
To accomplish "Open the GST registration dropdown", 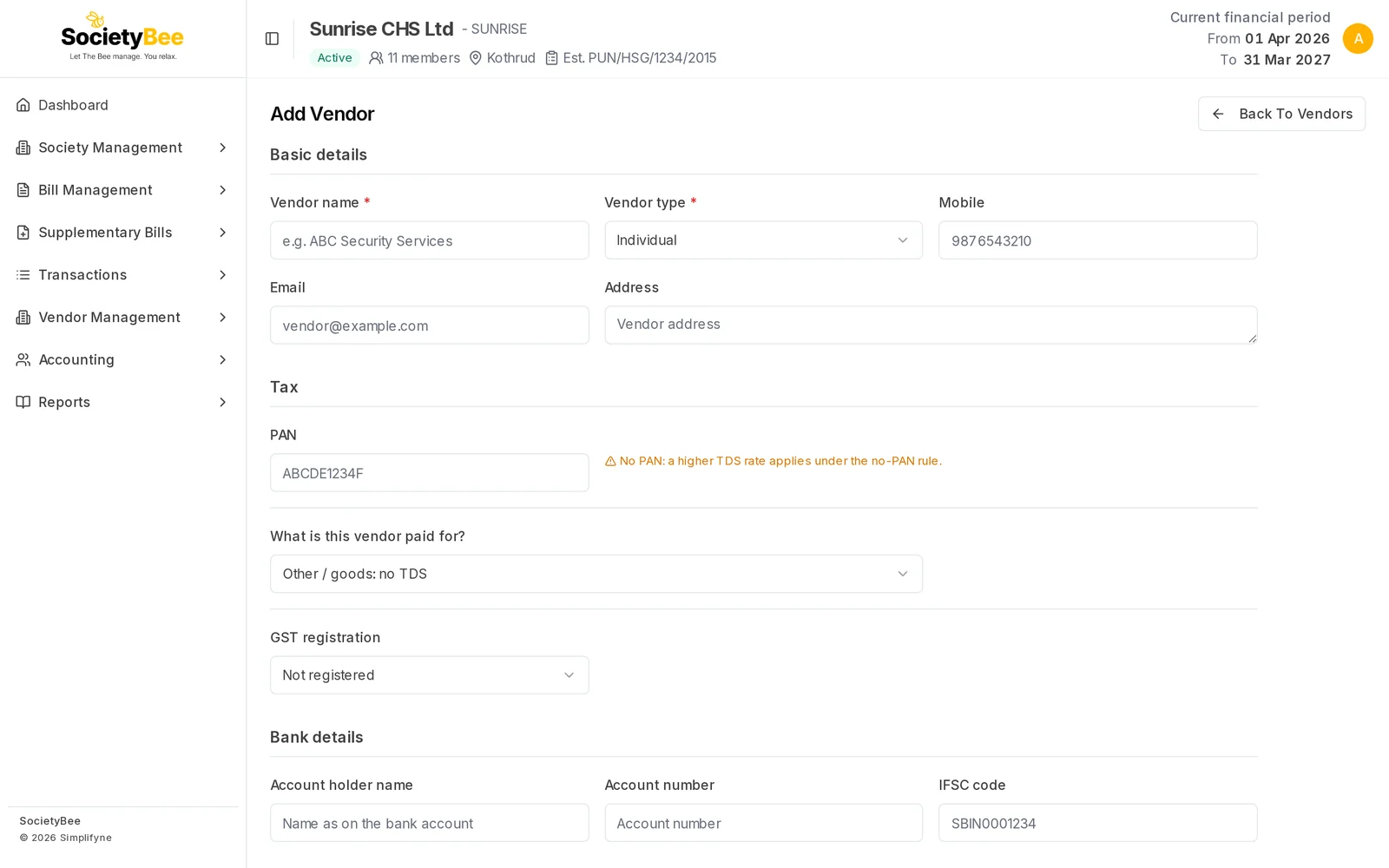I will click(x=430, y=675).
